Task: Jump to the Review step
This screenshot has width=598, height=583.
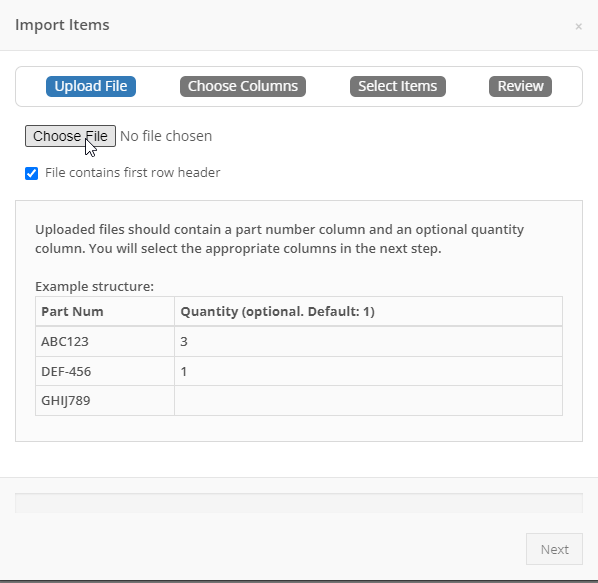Action: (520, 86)
